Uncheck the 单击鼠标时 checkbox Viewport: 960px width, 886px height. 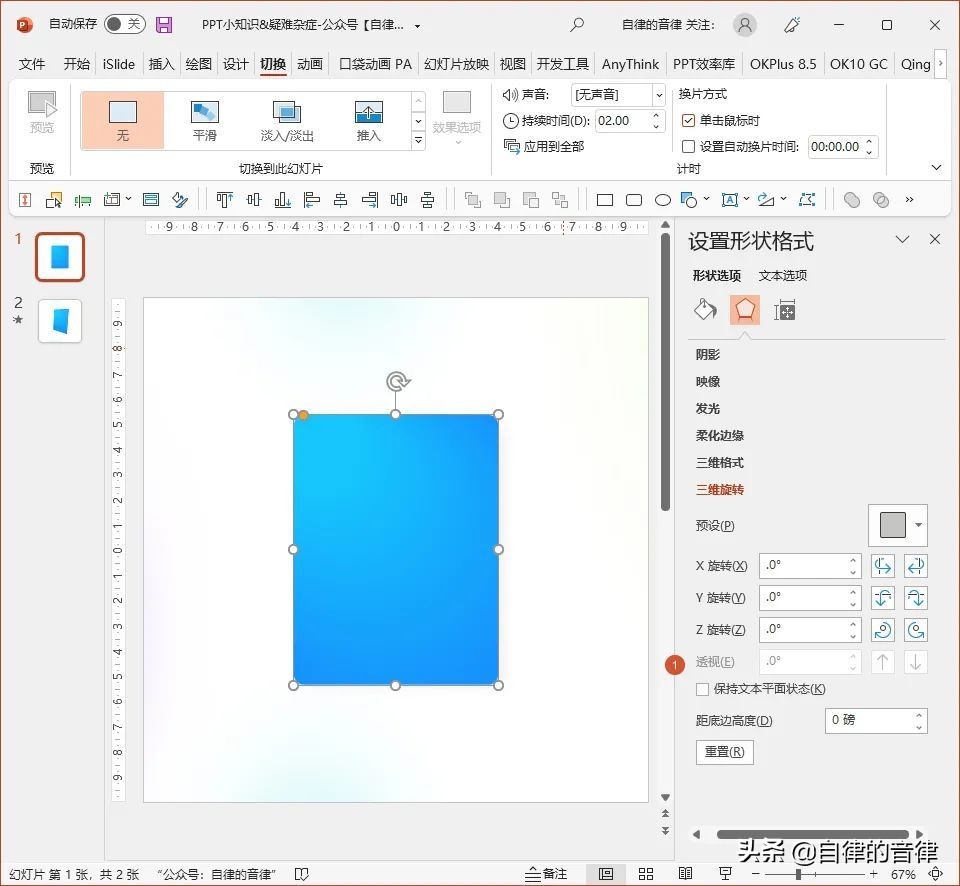tap(689, 122)
